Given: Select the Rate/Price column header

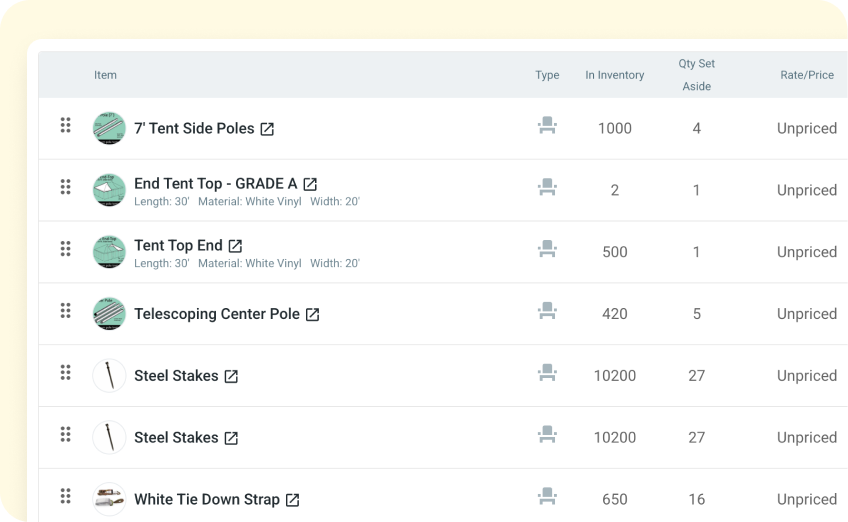Looking at the screenshot, I should [806, 75].
